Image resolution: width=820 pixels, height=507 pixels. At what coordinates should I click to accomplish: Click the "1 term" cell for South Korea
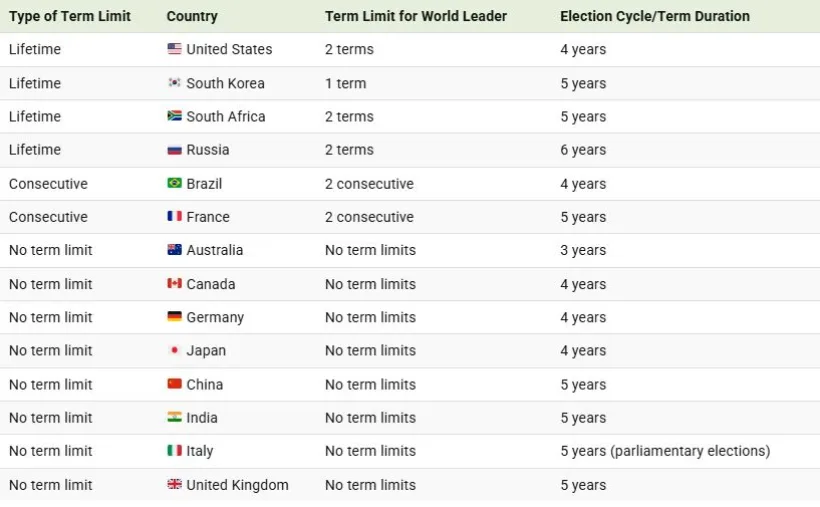tap(345, 83)
